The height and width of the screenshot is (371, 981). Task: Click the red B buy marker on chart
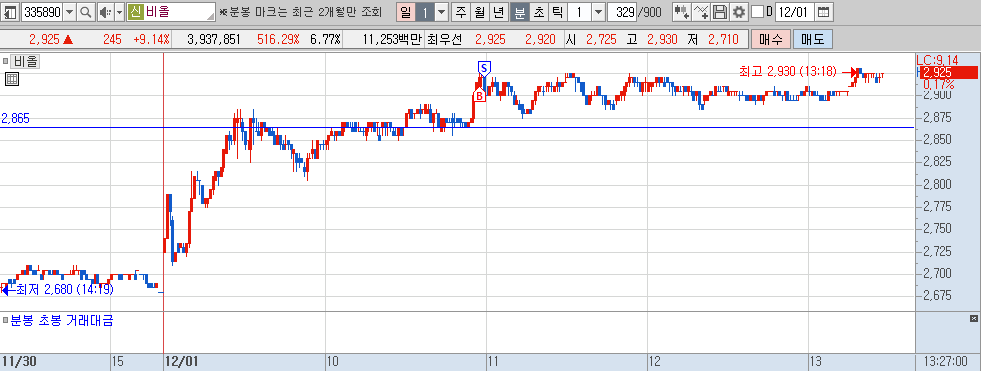point(479,96)
